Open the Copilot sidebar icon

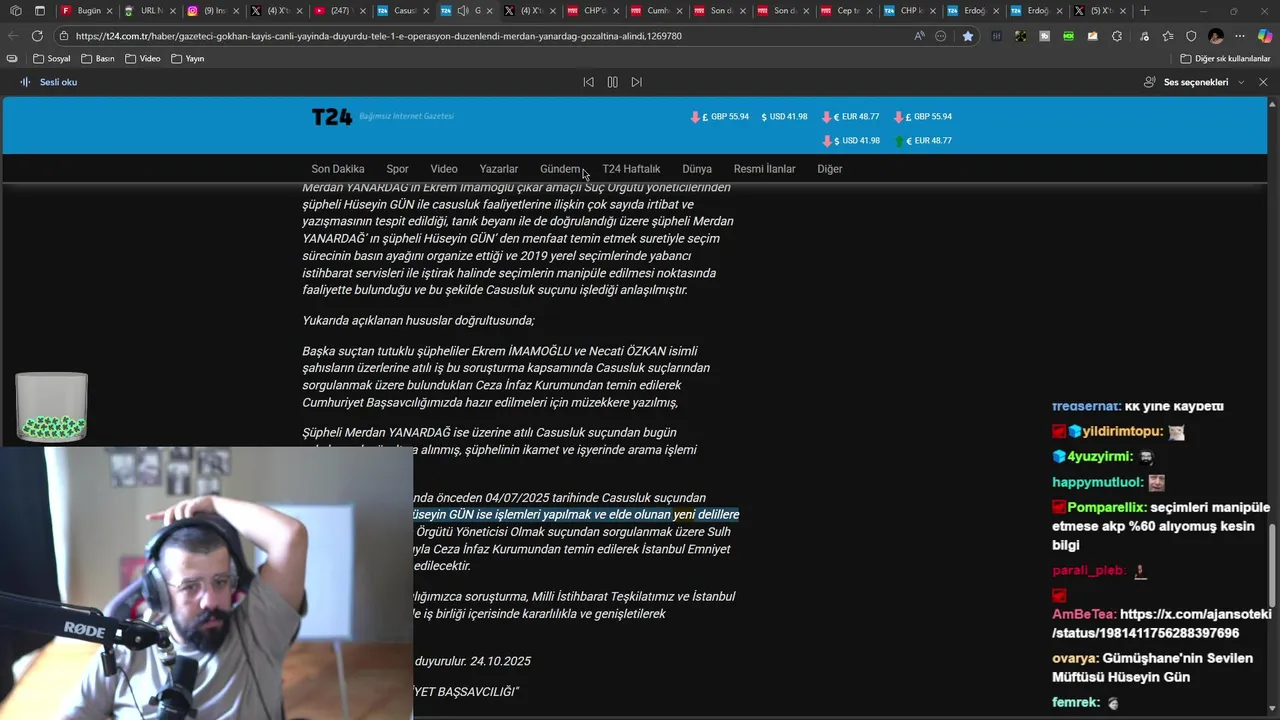pos(1265,36)
